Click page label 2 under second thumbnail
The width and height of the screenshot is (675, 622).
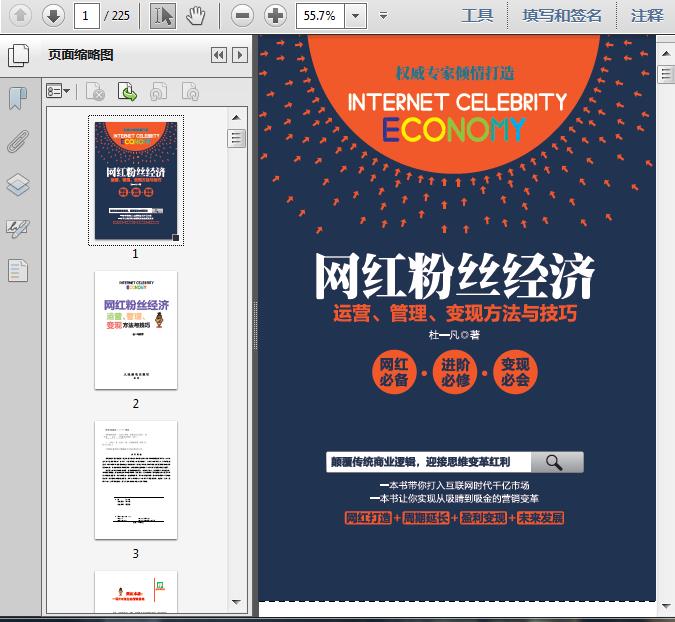pyautogui.click(x=136, y=403)
